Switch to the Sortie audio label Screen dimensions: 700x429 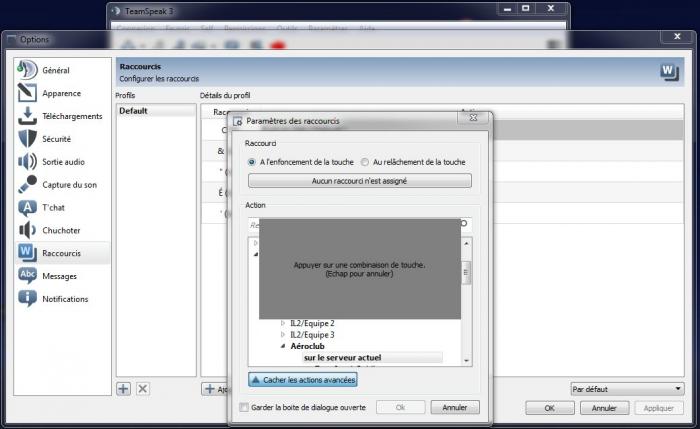pos(63,162)
